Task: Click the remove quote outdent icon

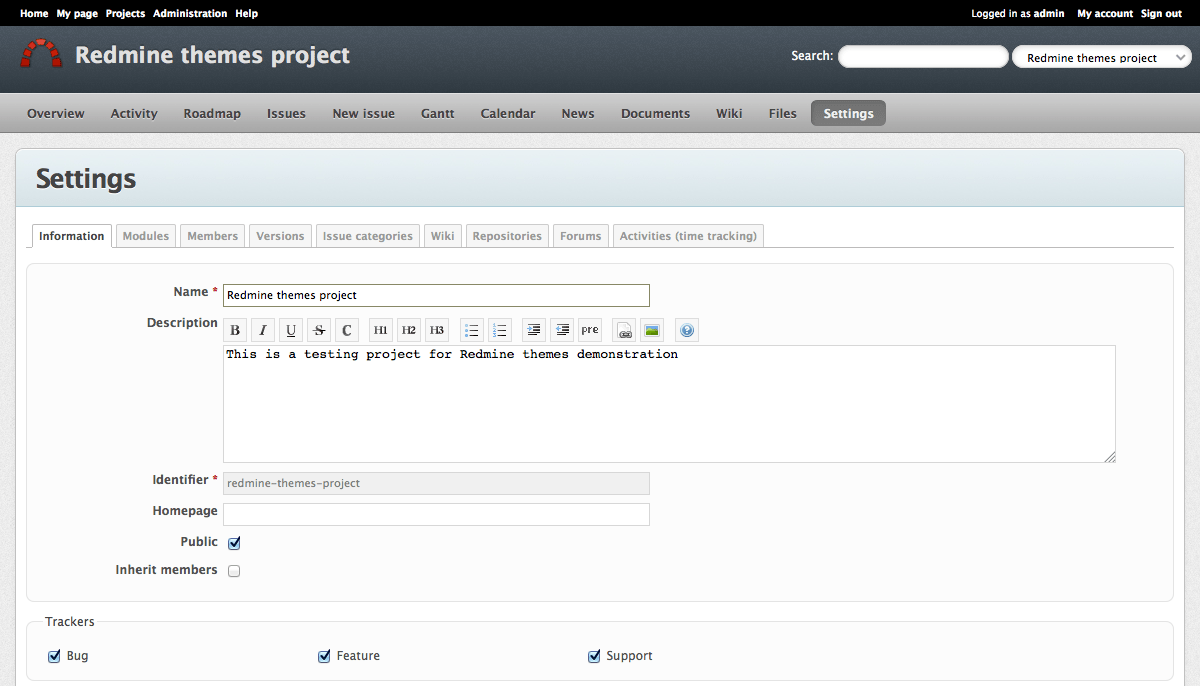Action: [562, 330]
